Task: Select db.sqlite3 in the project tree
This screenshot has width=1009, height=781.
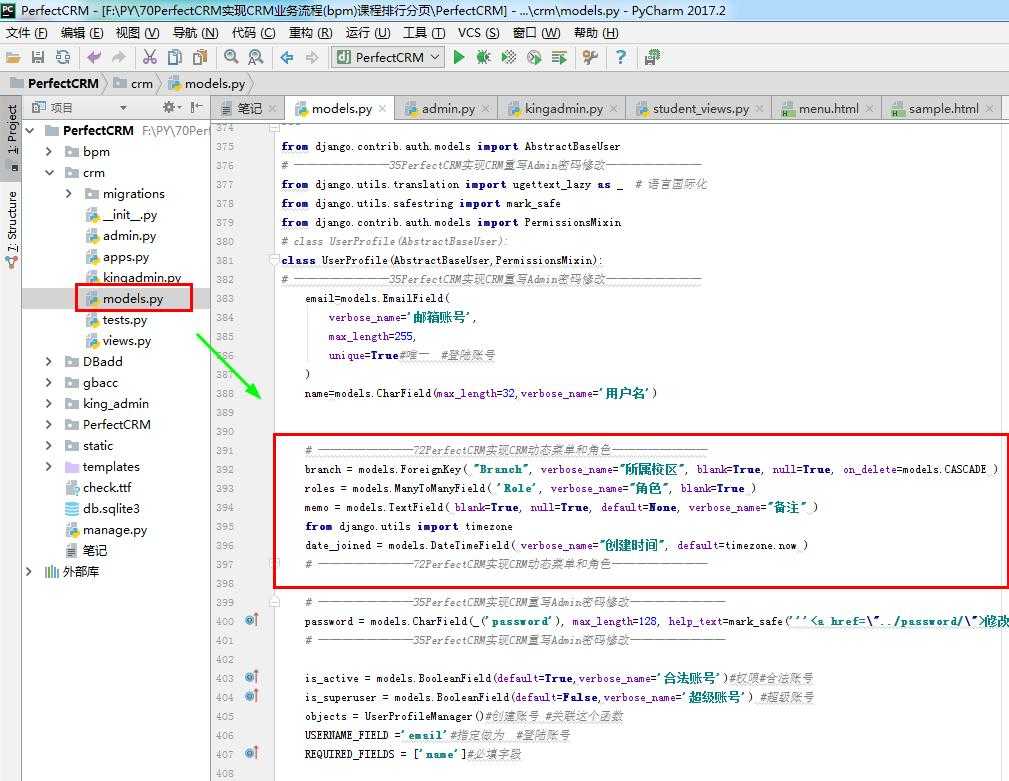Action: click(x=111, y=509)
